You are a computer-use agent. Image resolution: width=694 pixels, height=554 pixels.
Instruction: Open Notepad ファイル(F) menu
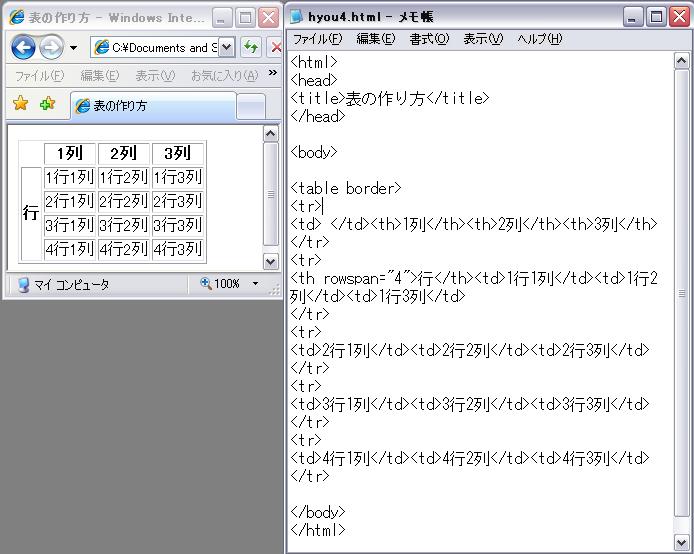pos(317,39)
